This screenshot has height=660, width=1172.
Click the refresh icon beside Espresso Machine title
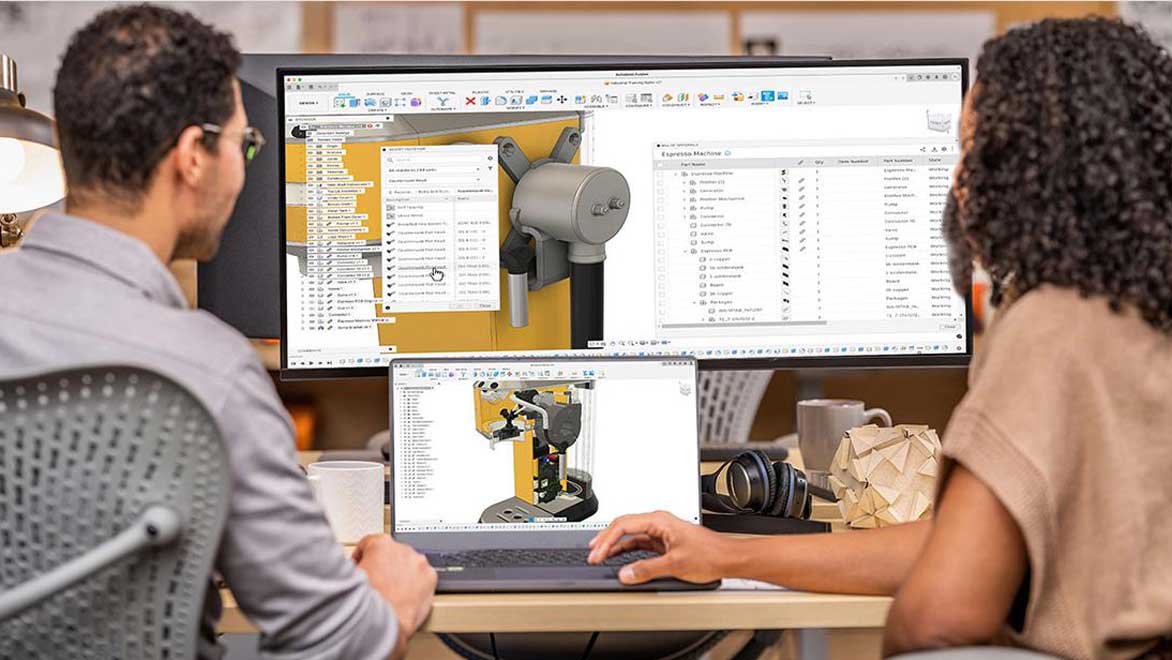click(x=728, y=154)
